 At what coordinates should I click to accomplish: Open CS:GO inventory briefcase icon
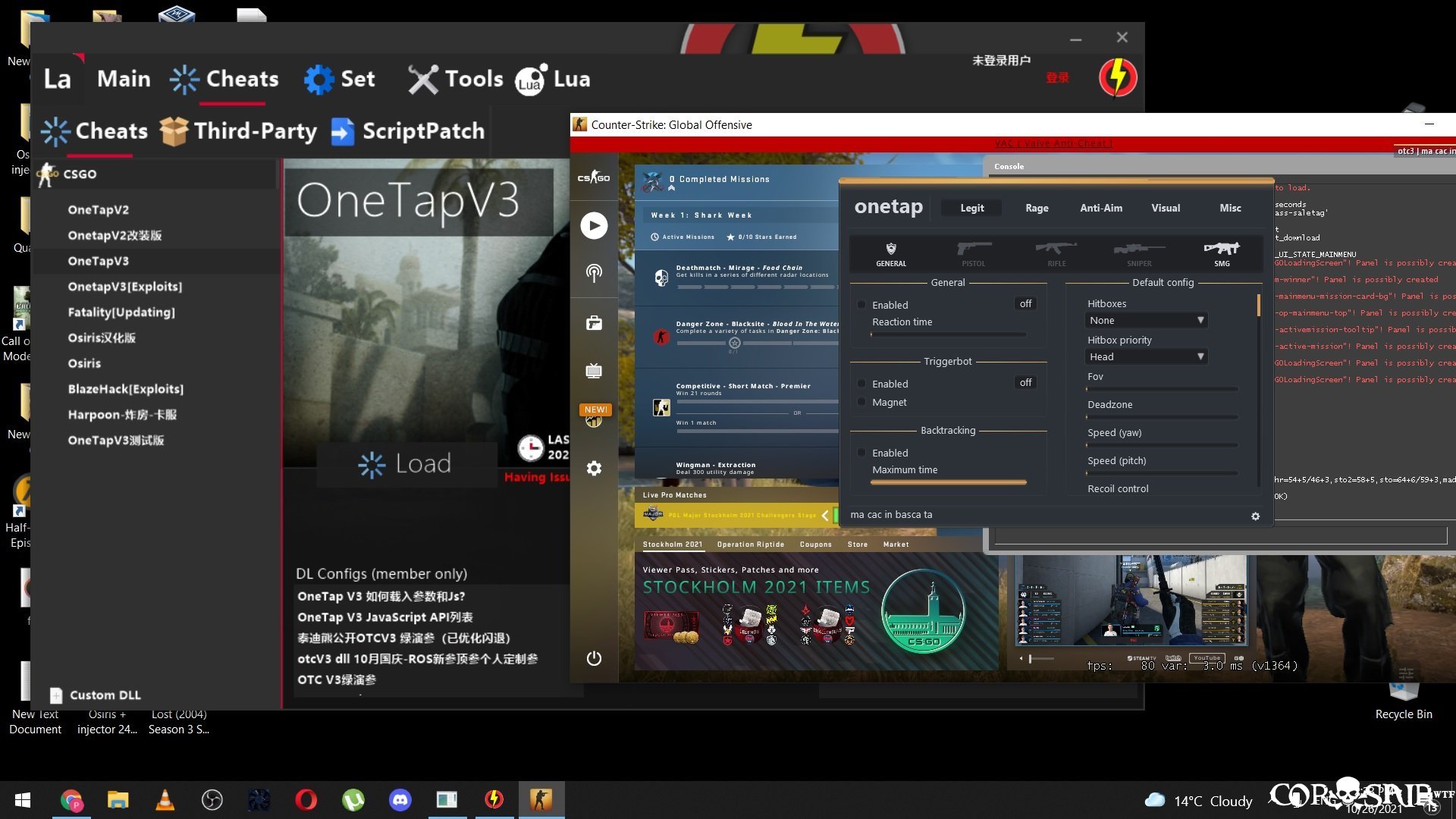pos(594,323)
